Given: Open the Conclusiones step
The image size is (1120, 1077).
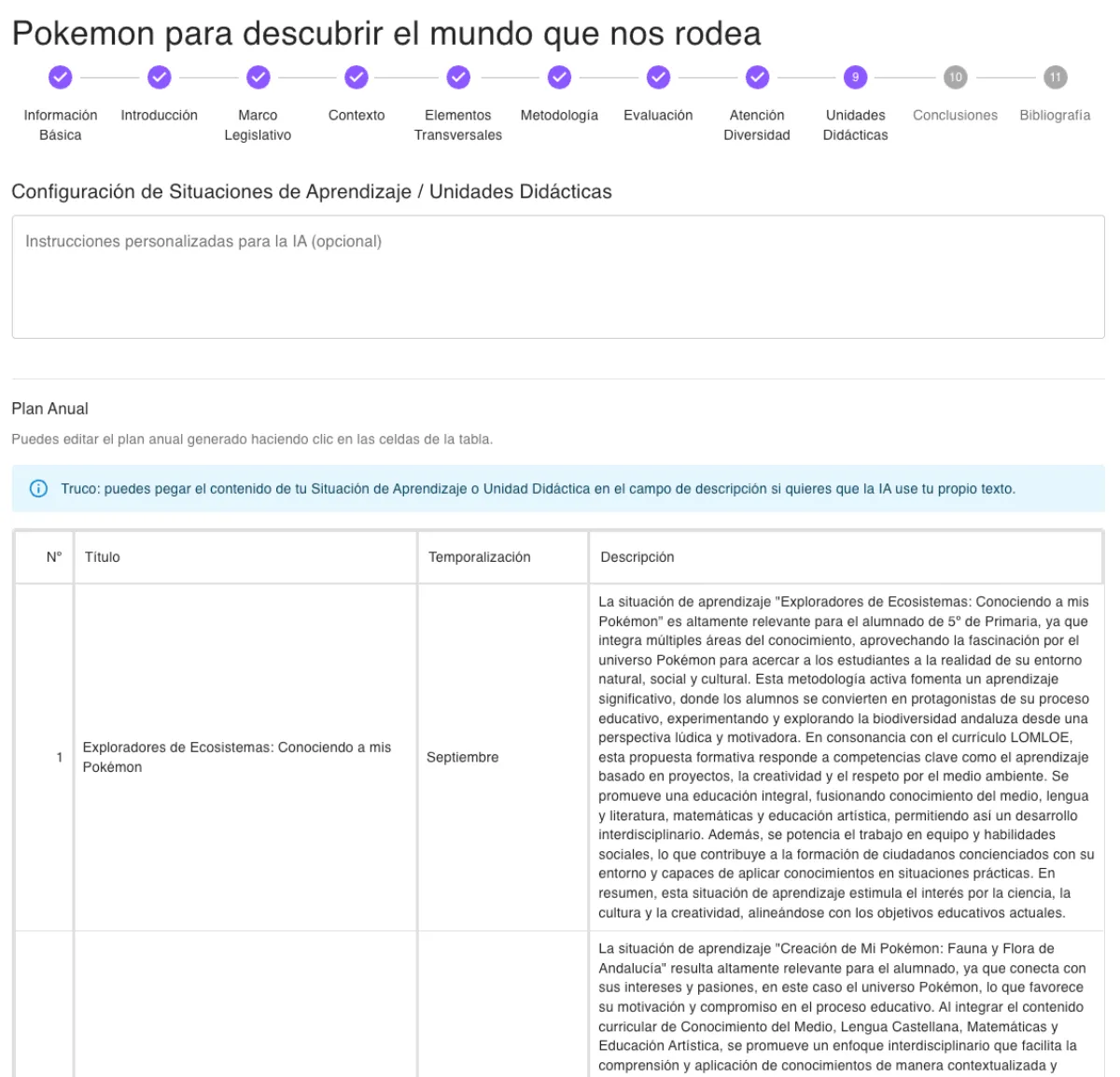Looking at the screenshot, I should point(955,115).
